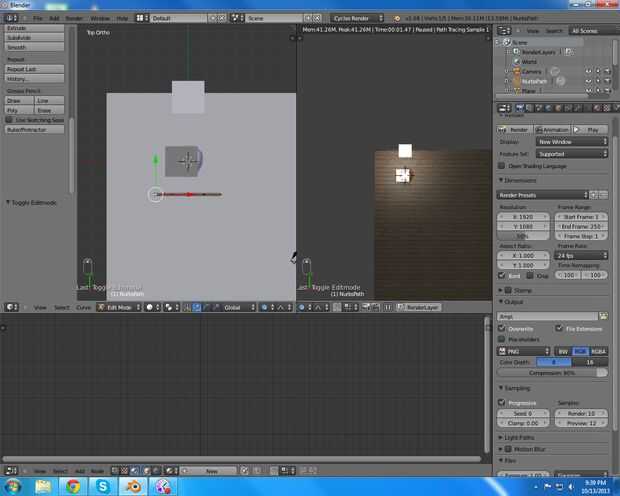Open Windows Explorer from the taskbar
Viewport: 620px width, 496px height.
[43, 486]
